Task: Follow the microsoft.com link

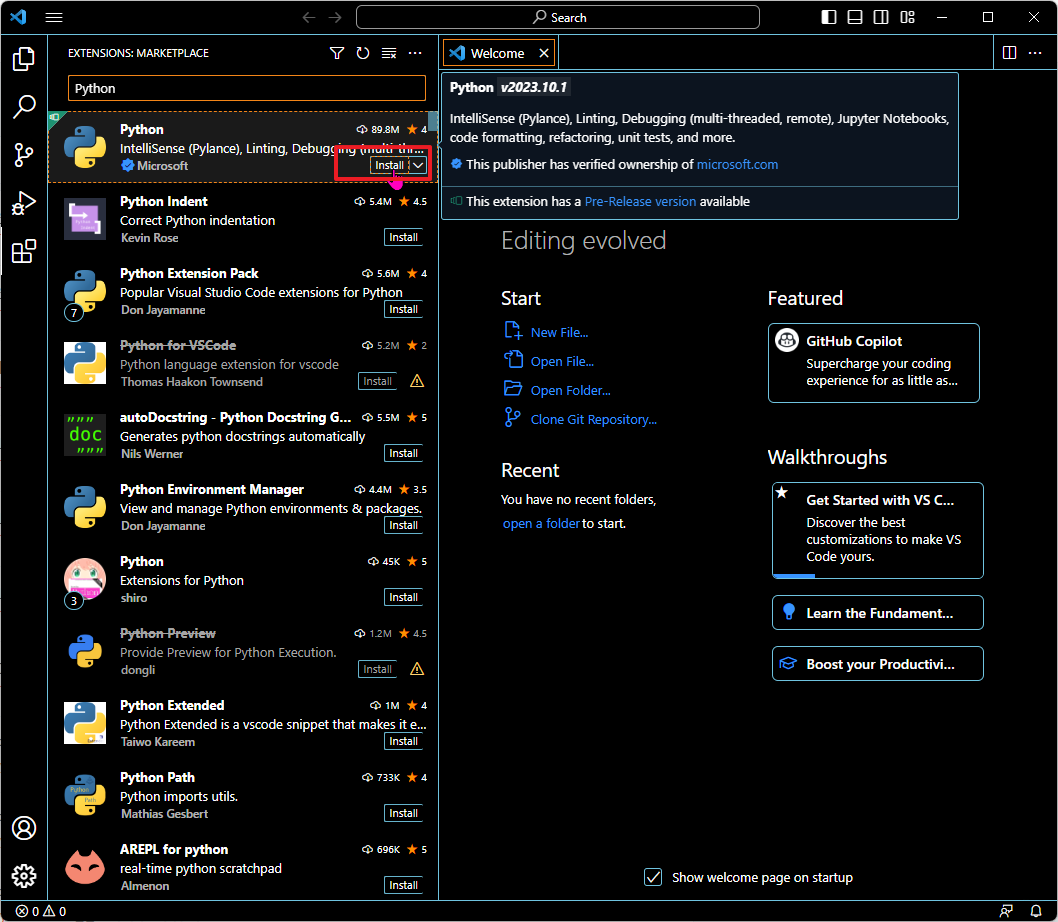Action: (737, 165)
